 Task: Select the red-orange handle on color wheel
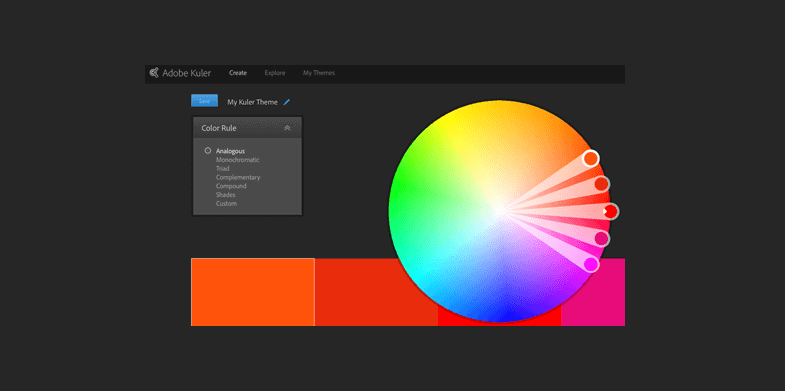click(601, 184)
